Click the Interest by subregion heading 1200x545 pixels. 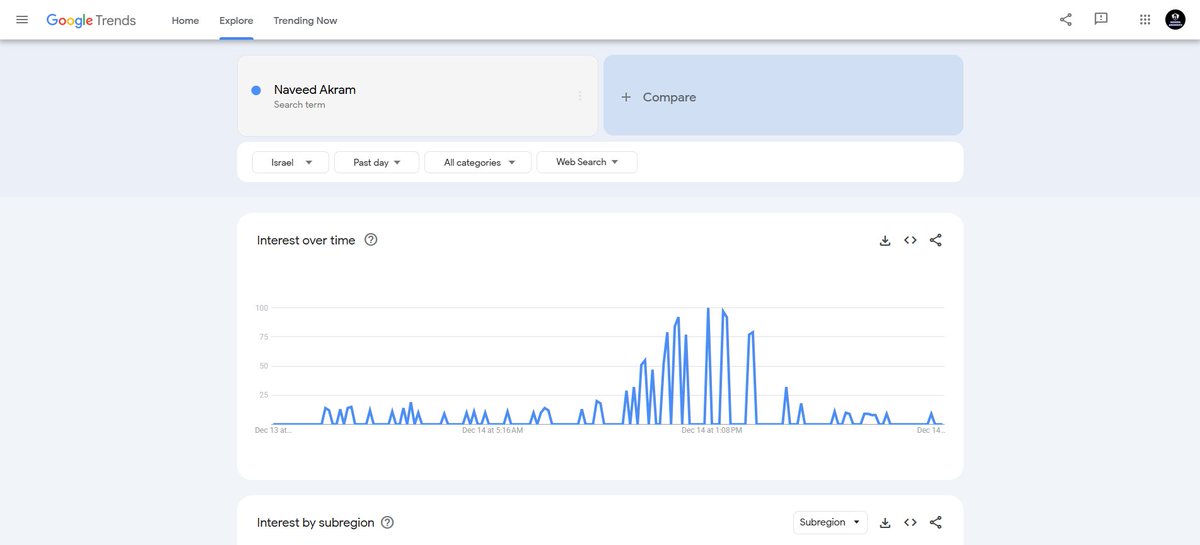[x=315, y=522]
